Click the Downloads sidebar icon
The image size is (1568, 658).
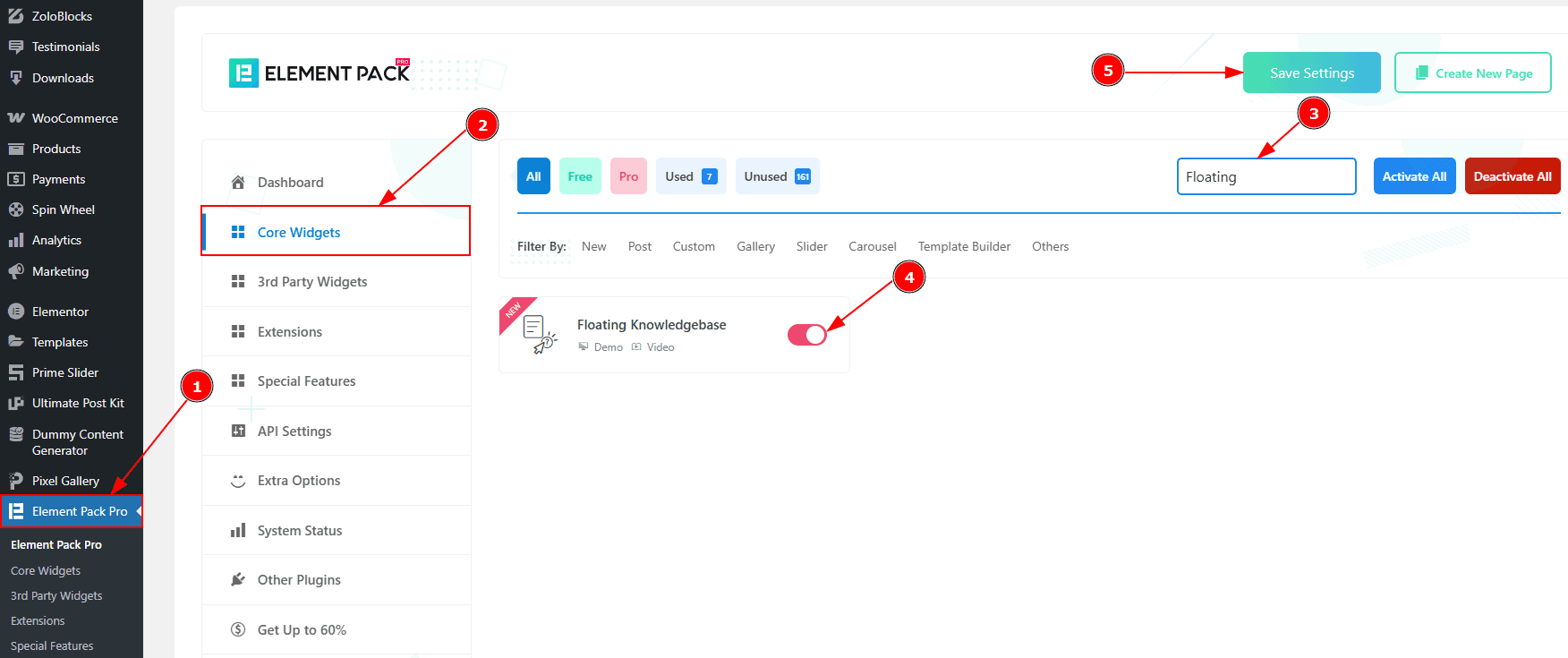[x=16, y=78]
